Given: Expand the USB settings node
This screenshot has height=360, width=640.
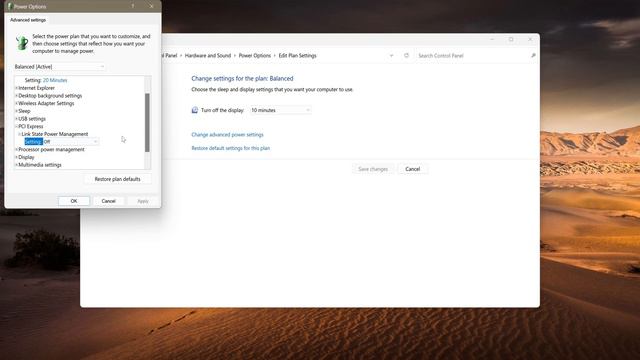Looking at the screenshot, I should [x=16, y=119].
